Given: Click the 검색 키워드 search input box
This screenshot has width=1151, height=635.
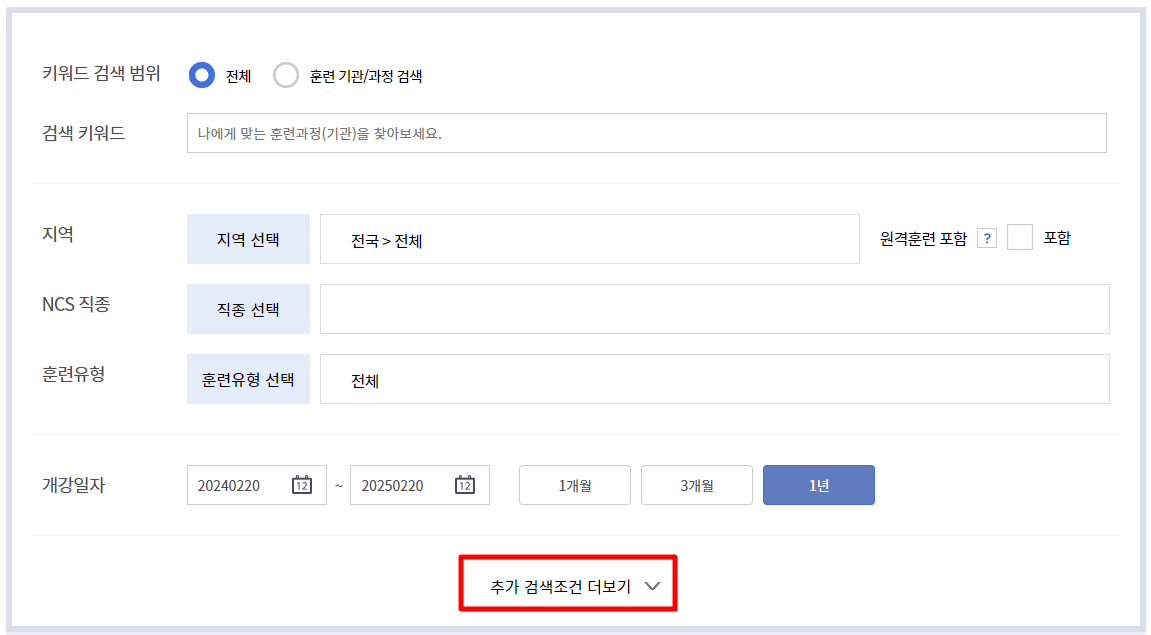Looking at the screenshot, I should (647, 133).
